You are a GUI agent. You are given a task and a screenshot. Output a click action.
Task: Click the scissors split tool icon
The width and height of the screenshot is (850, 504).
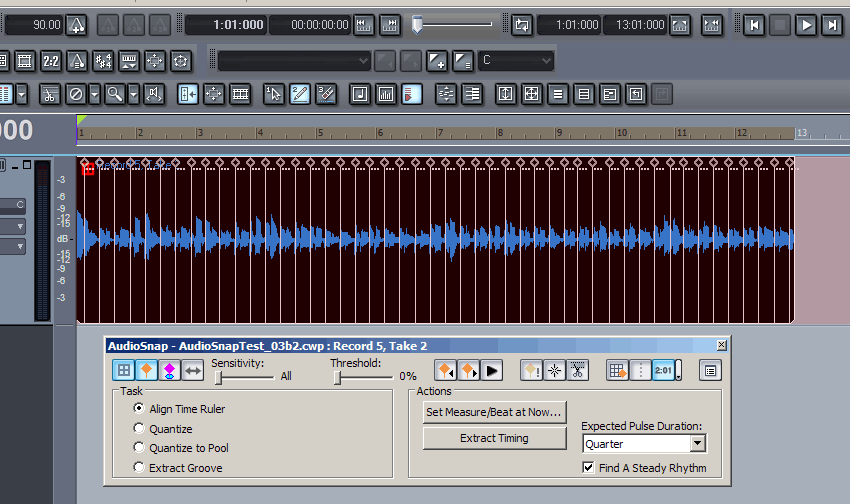point(49,94)
